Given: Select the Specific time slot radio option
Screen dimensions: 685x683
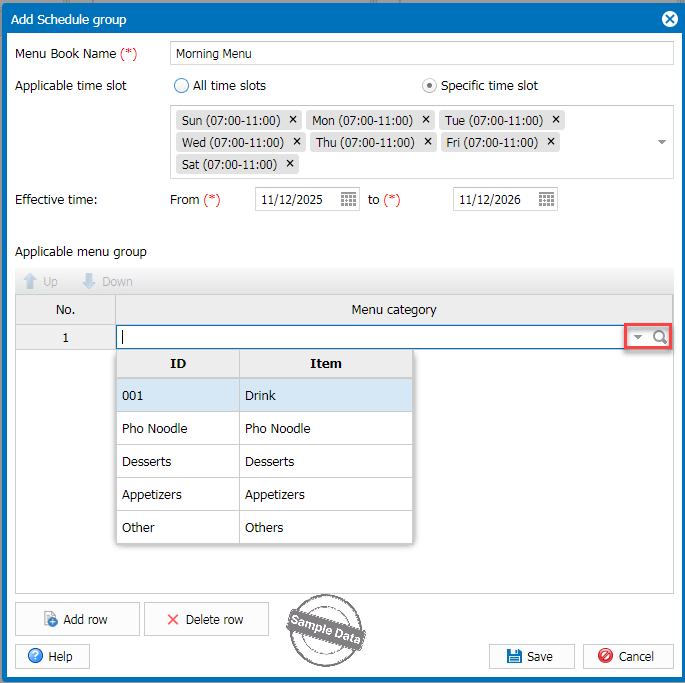Looking at the screenshot, I should tap(429, 86).
